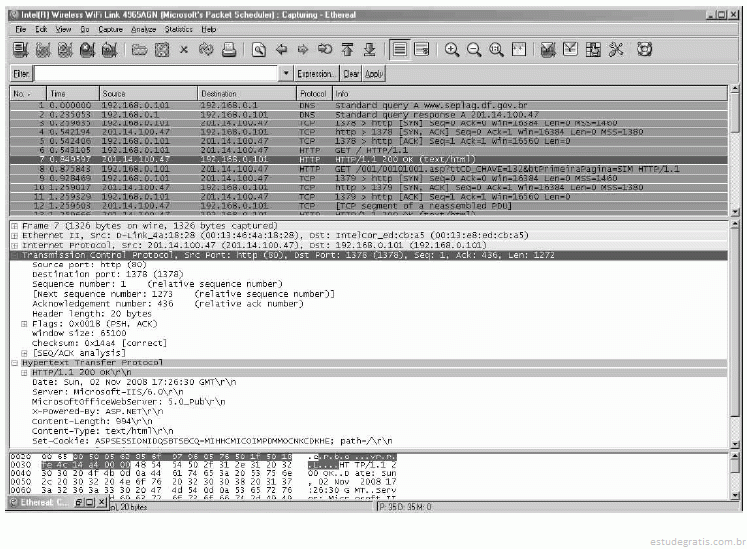Select packet 6 GET / HTTP/1.1 row

(x=368, y=151)
